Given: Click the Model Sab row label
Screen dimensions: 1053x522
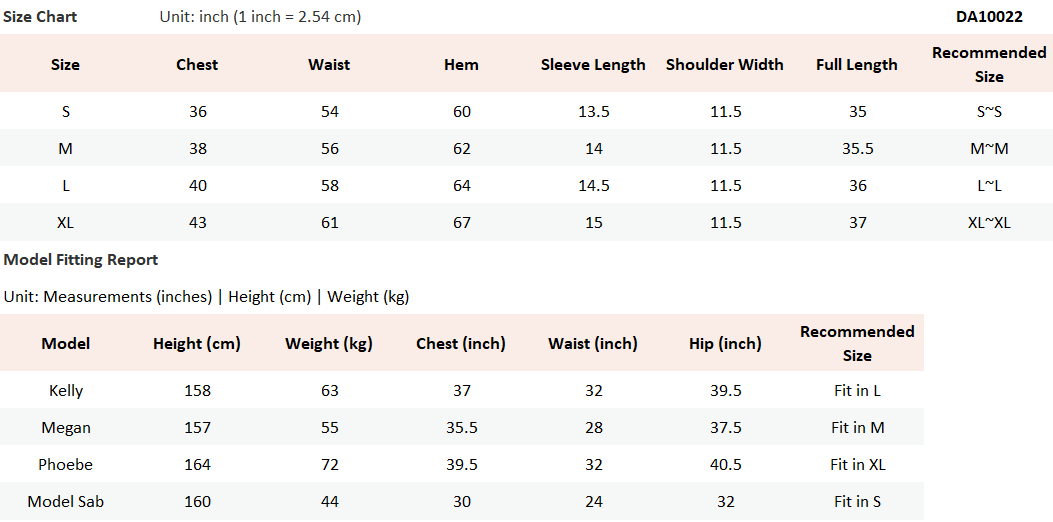Looking at the screenshot, I should 66,502.
